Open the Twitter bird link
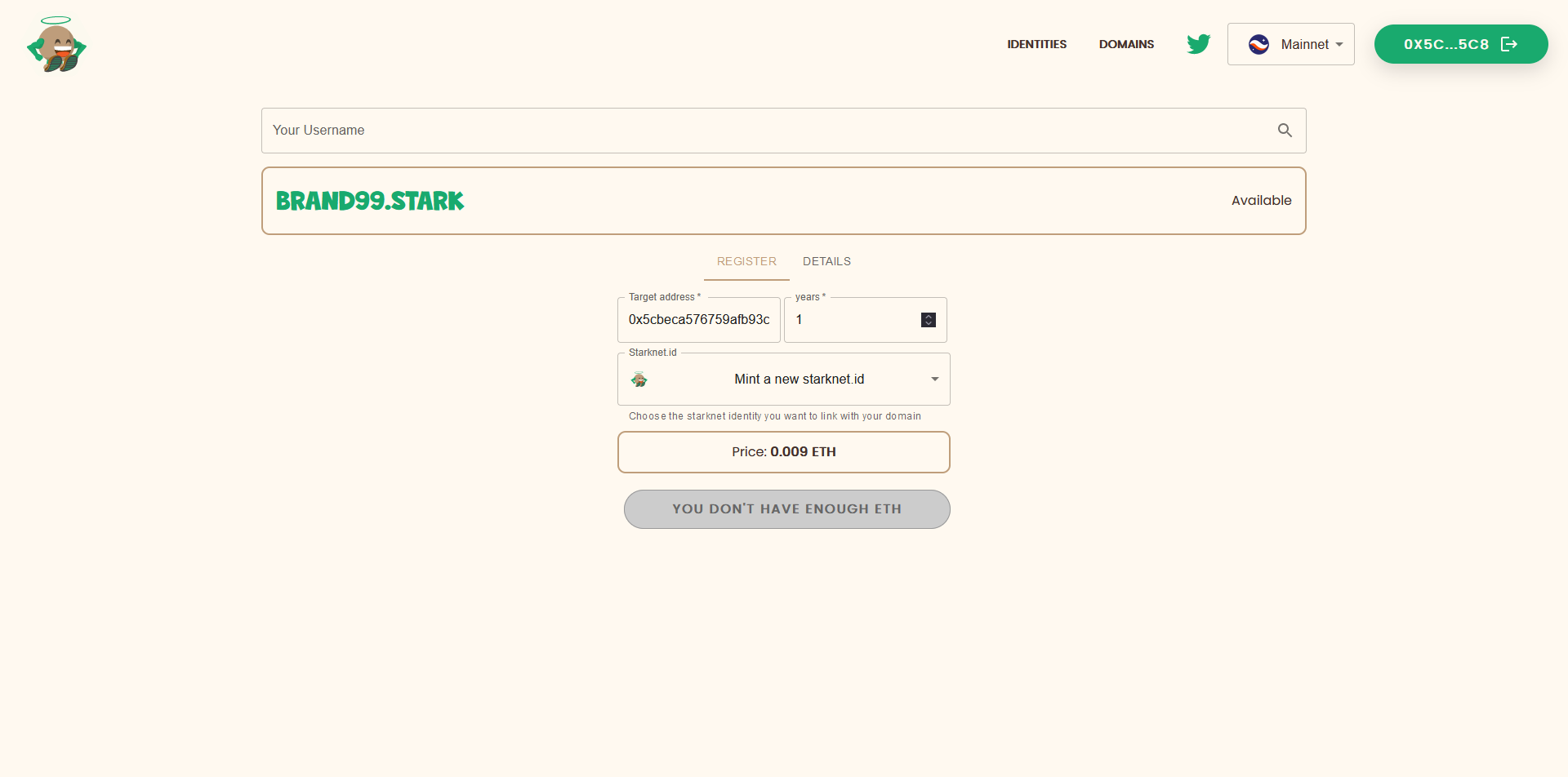The width and height of the screenshot is (1568, 777). [1198, 44]
